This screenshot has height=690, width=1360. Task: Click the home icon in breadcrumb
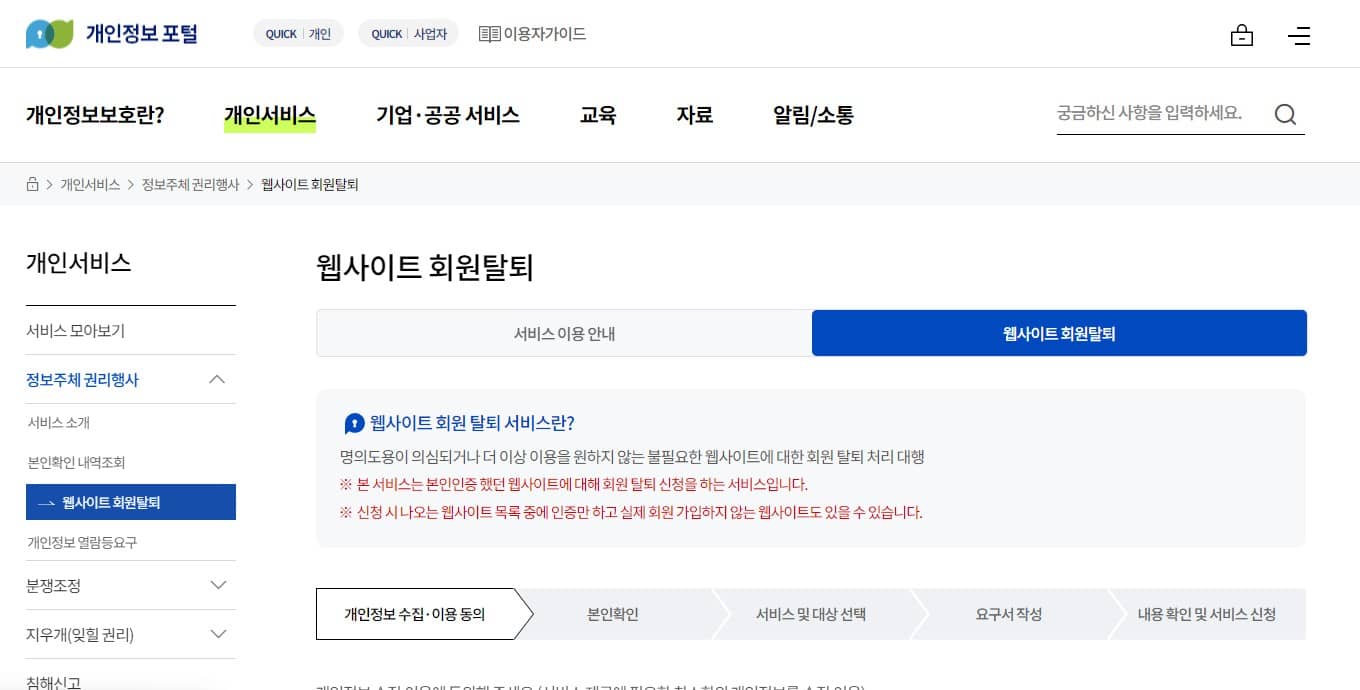click(x=33, y=185)
